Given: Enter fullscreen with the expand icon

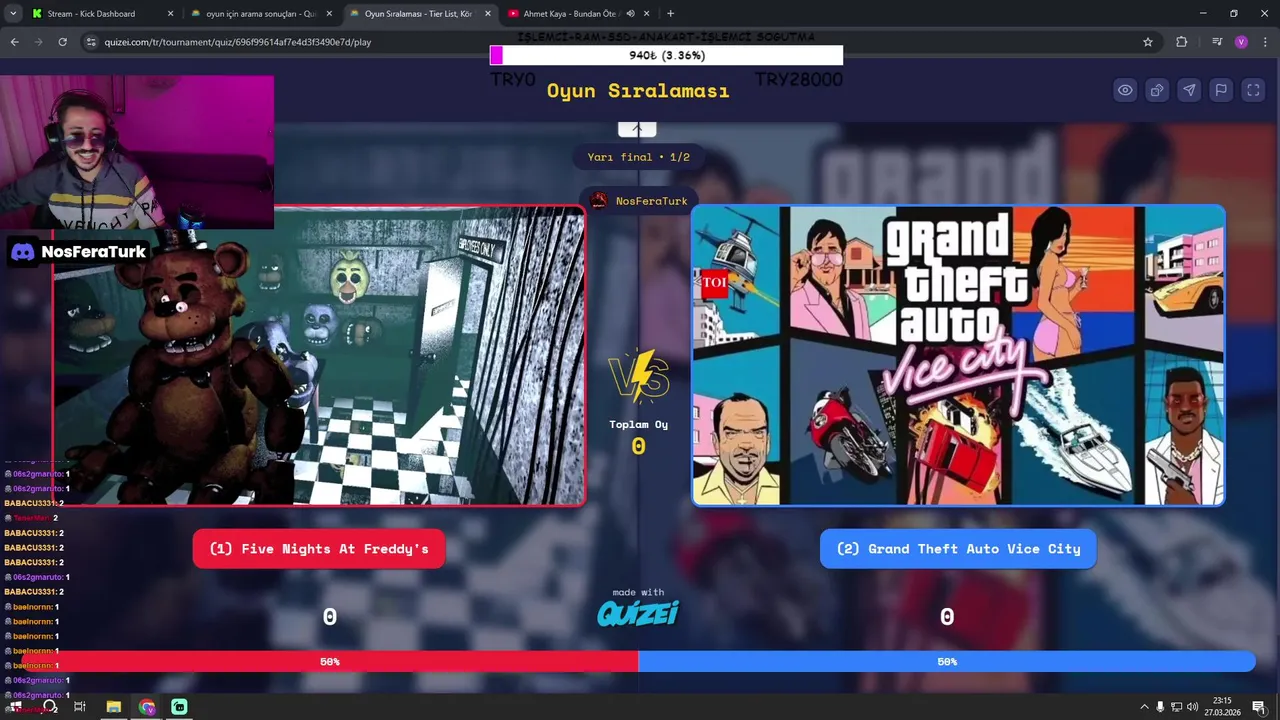Looking at the screenshot, I should (1253, 90).
